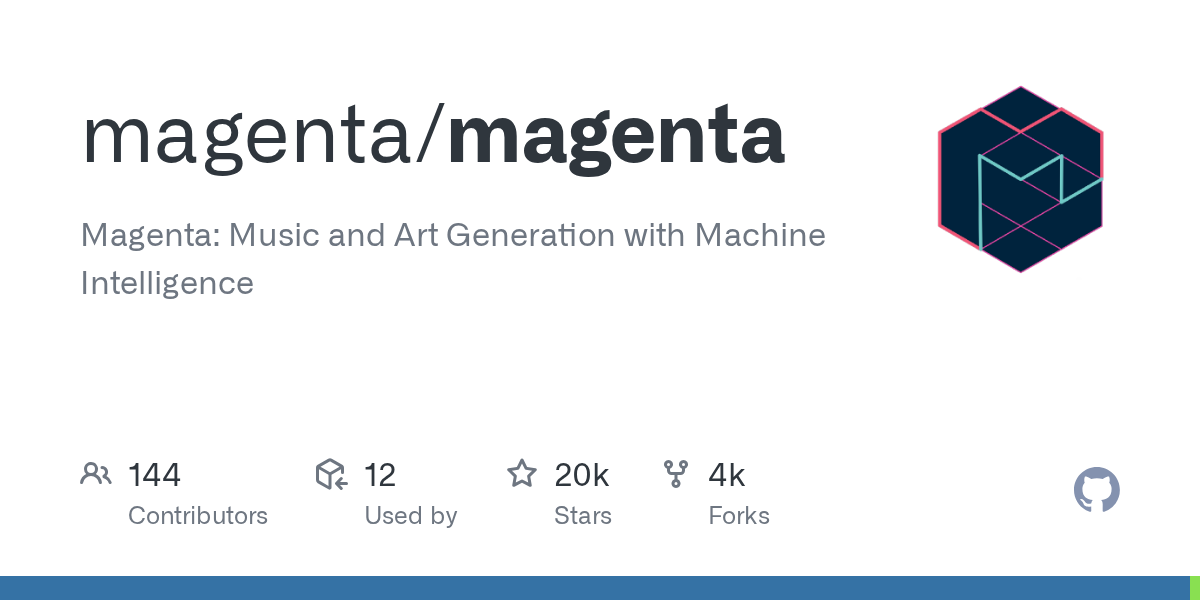Open the Used by label
Viewport: 1200px width, 600px height.
click(x=411, y=516)
